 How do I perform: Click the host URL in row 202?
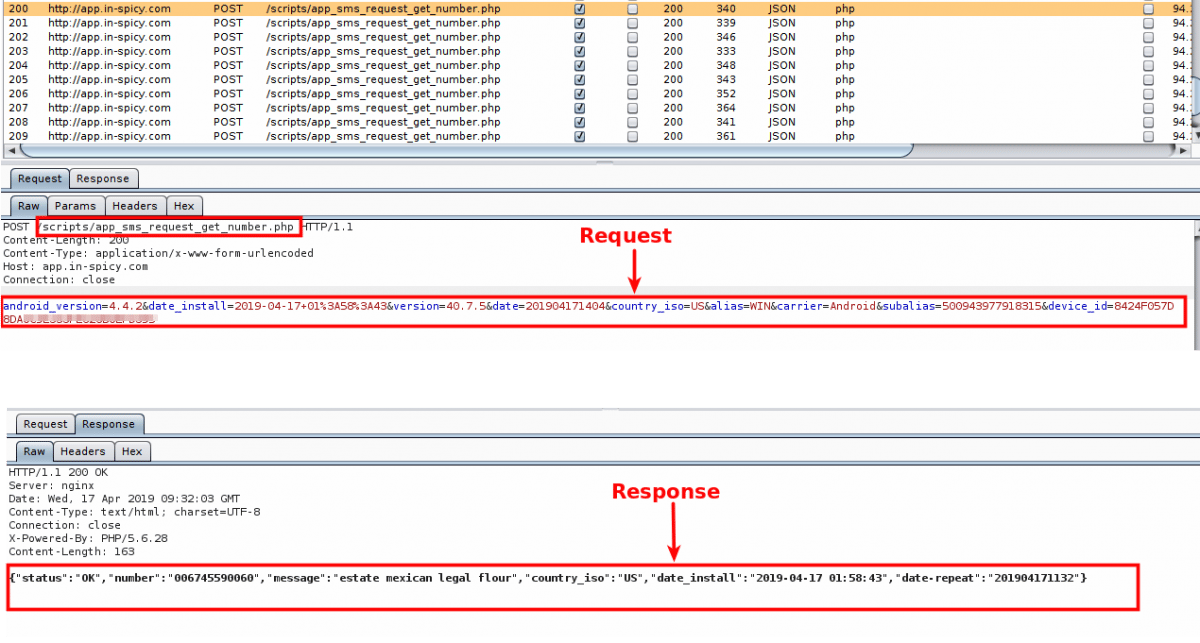pos(109,37)
